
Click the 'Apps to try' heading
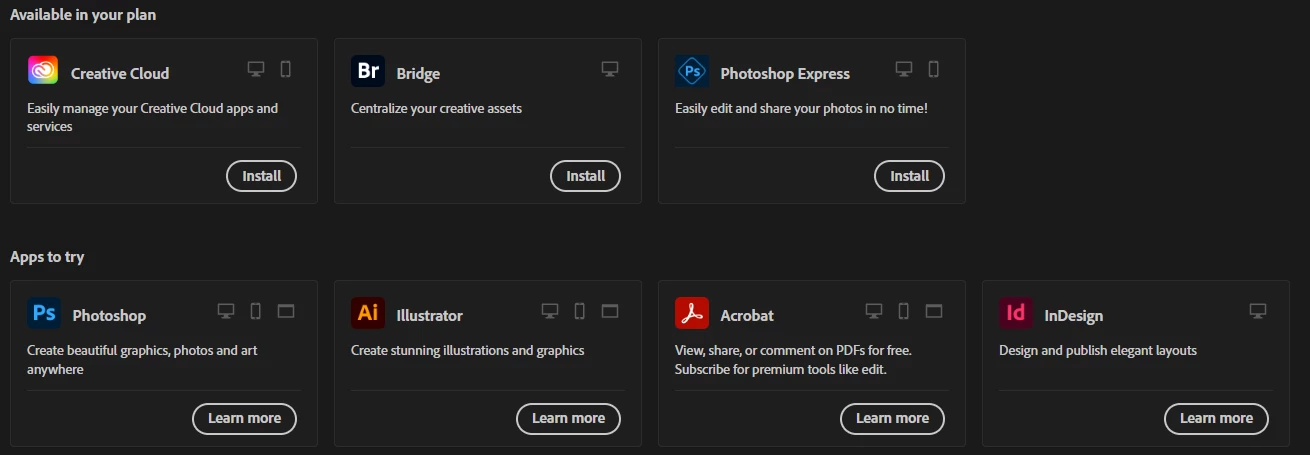tap(47, 257)
